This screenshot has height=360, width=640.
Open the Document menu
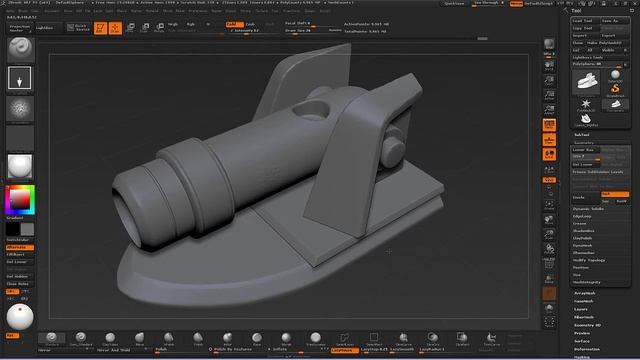coord(52,11)
